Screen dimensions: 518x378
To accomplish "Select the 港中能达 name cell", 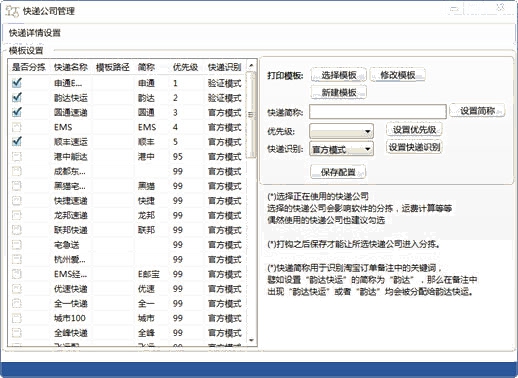I will coord(71,156).
